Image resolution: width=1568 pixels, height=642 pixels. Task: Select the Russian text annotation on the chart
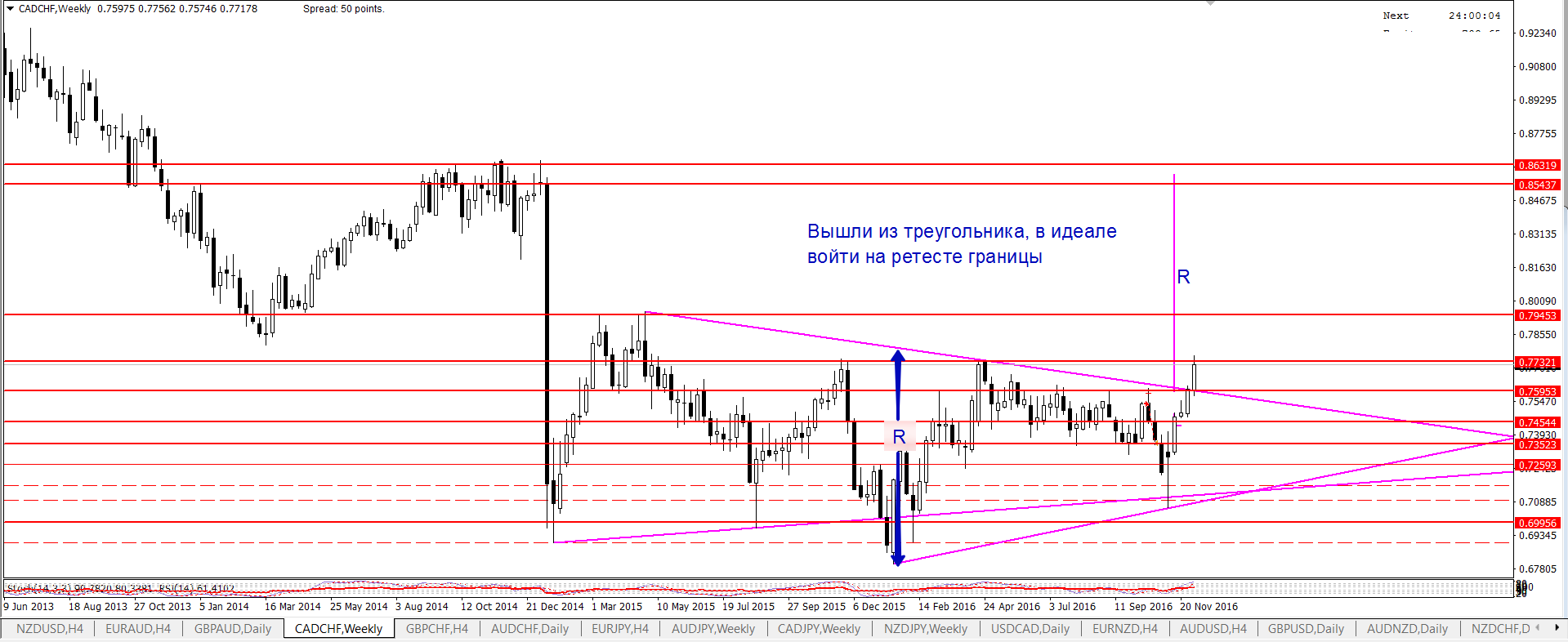coord(962,244)
